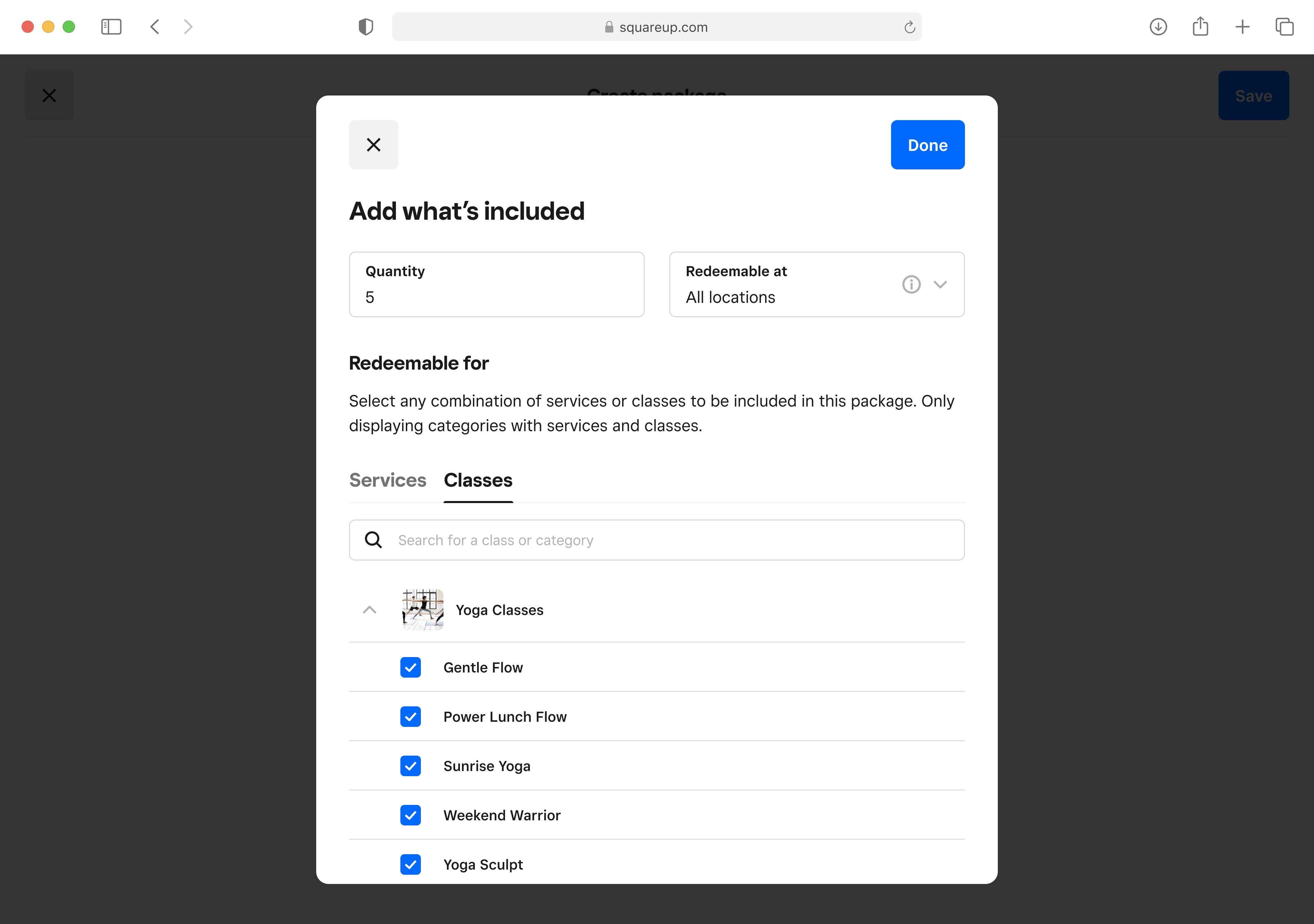
Task: Uncheck Power Lunch Flow checkbox
Action: coord(410,717)
